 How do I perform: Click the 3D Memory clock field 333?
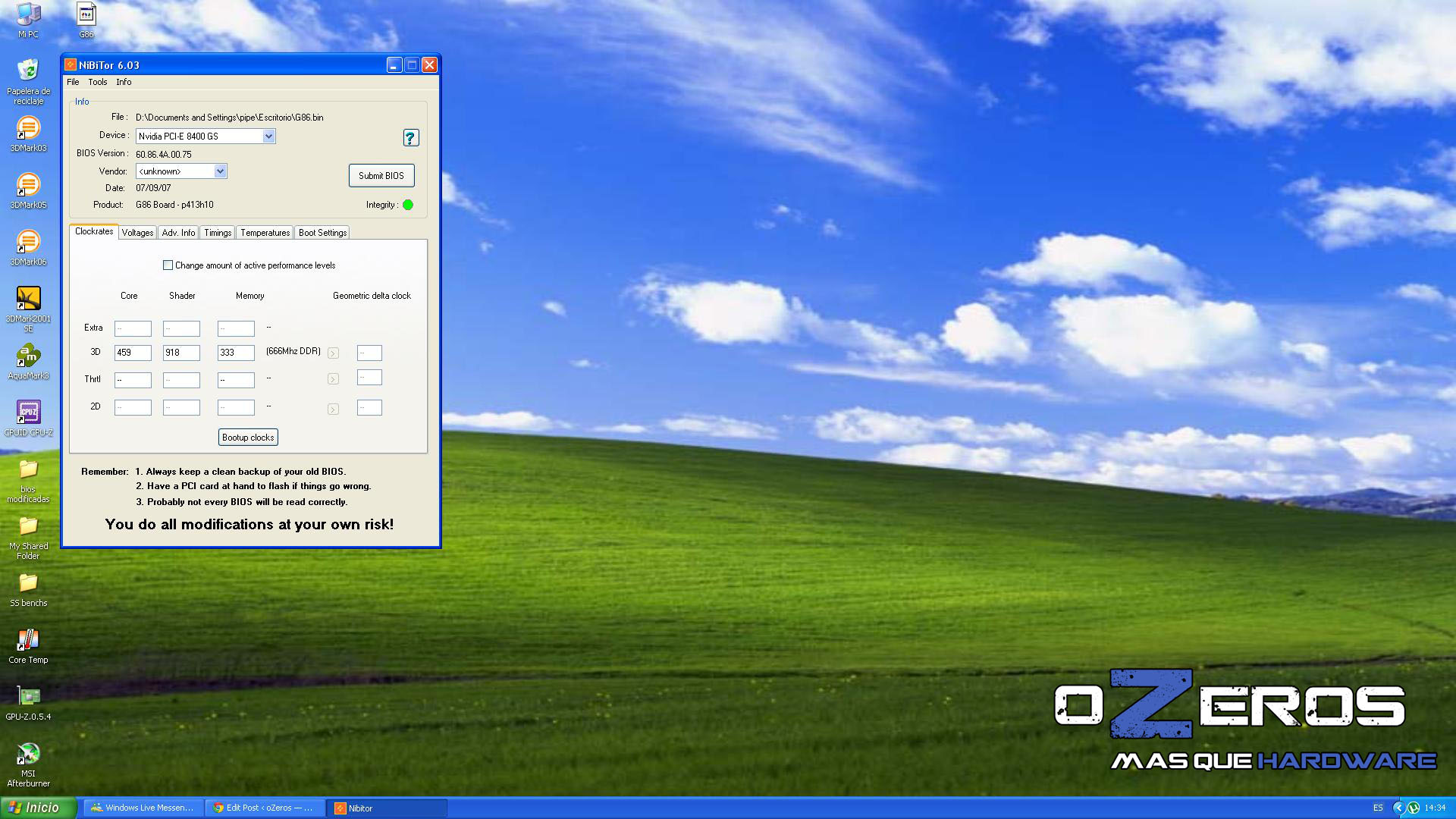pos(236,353)
